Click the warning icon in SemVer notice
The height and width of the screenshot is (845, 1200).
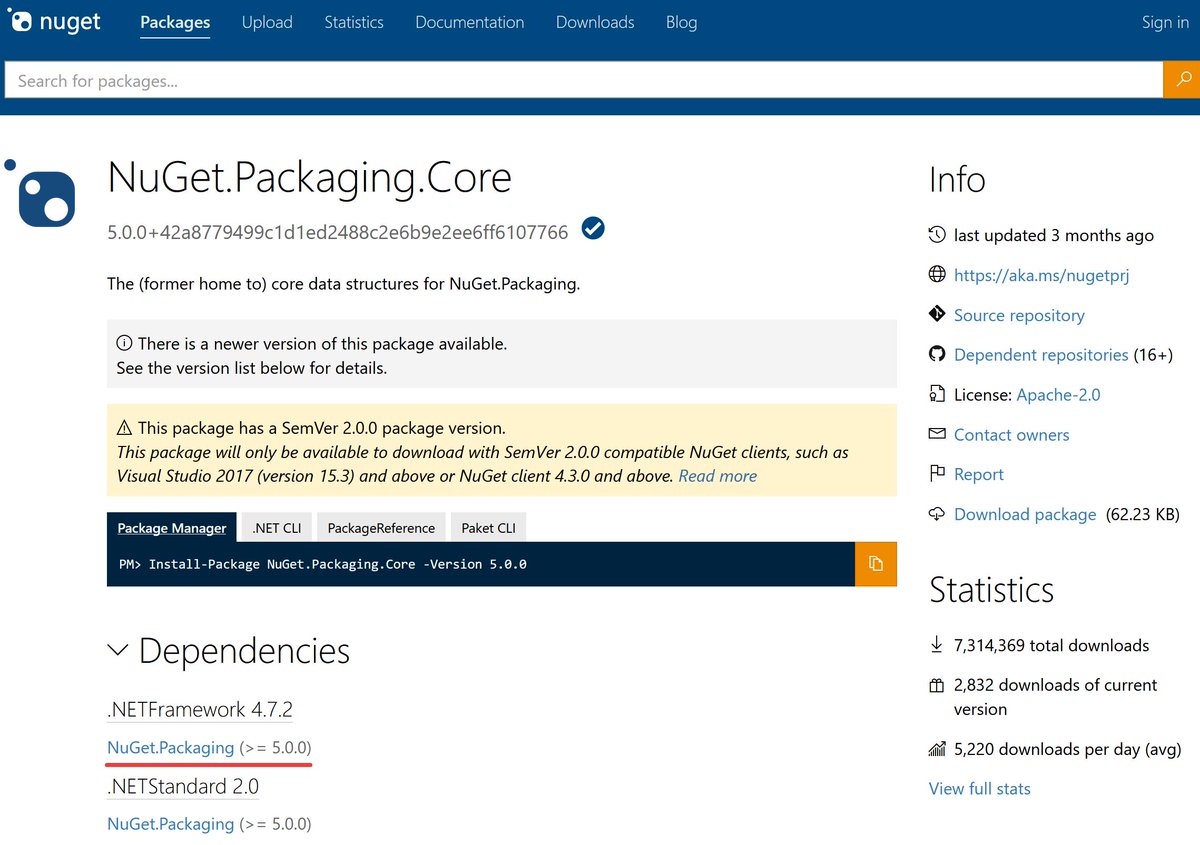tap(125, 428)
